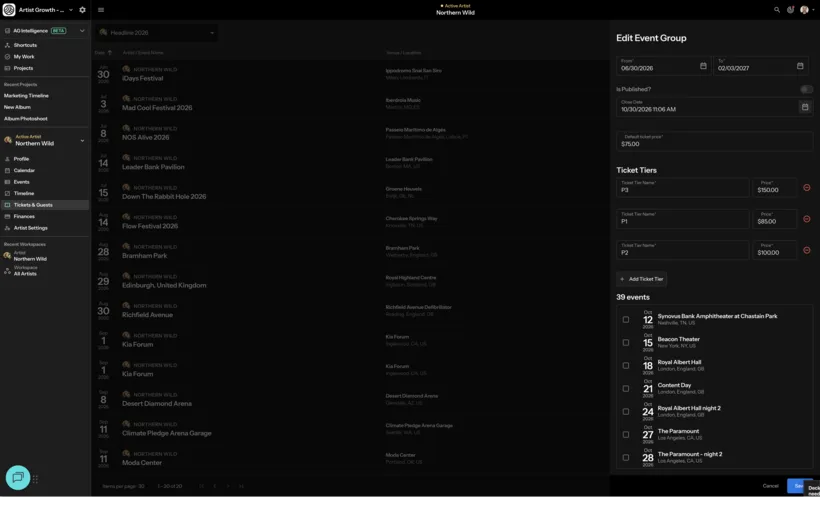Open the Events menu item

[21, 182]
